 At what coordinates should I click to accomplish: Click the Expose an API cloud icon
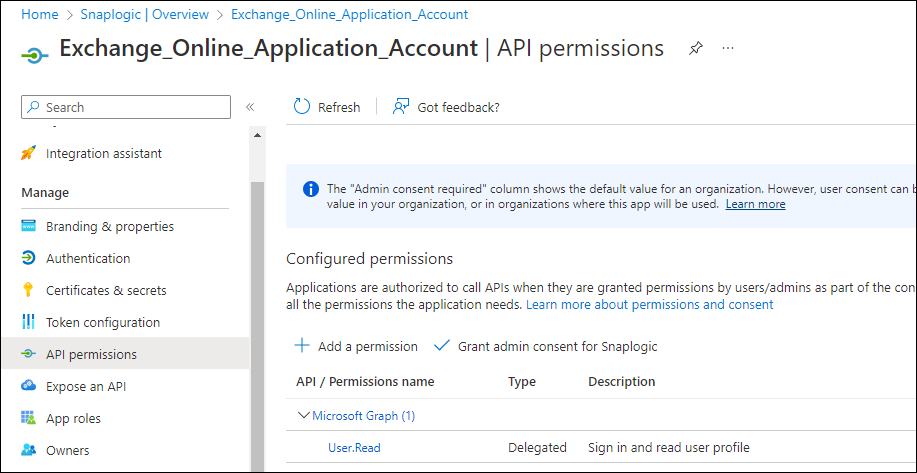(28, 386)
